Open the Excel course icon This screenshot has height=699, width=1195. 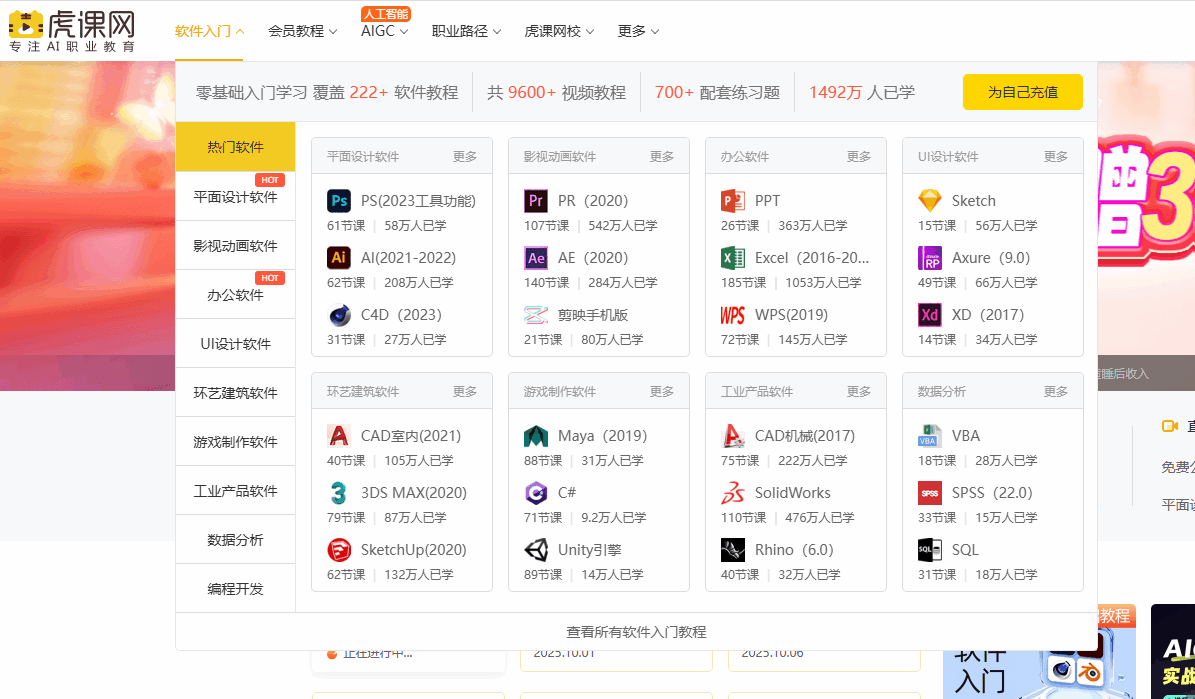click(x=733, y=258)
